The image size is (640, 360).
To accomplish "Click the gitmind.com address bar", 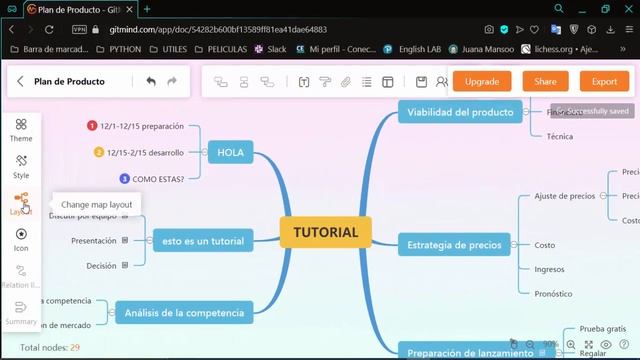I will pos(218,29).
